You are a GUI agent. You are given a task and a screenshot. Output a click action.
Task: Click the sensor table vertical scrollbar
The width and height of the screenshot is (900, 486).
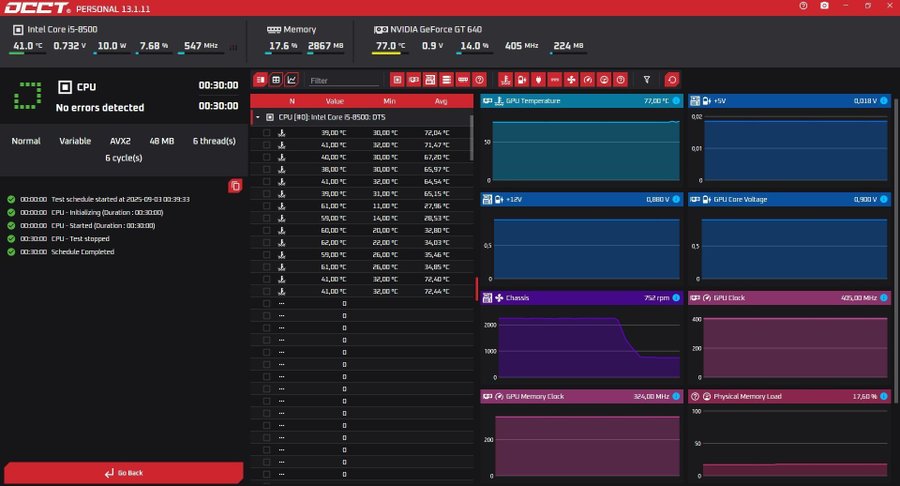tap(472, 135)
